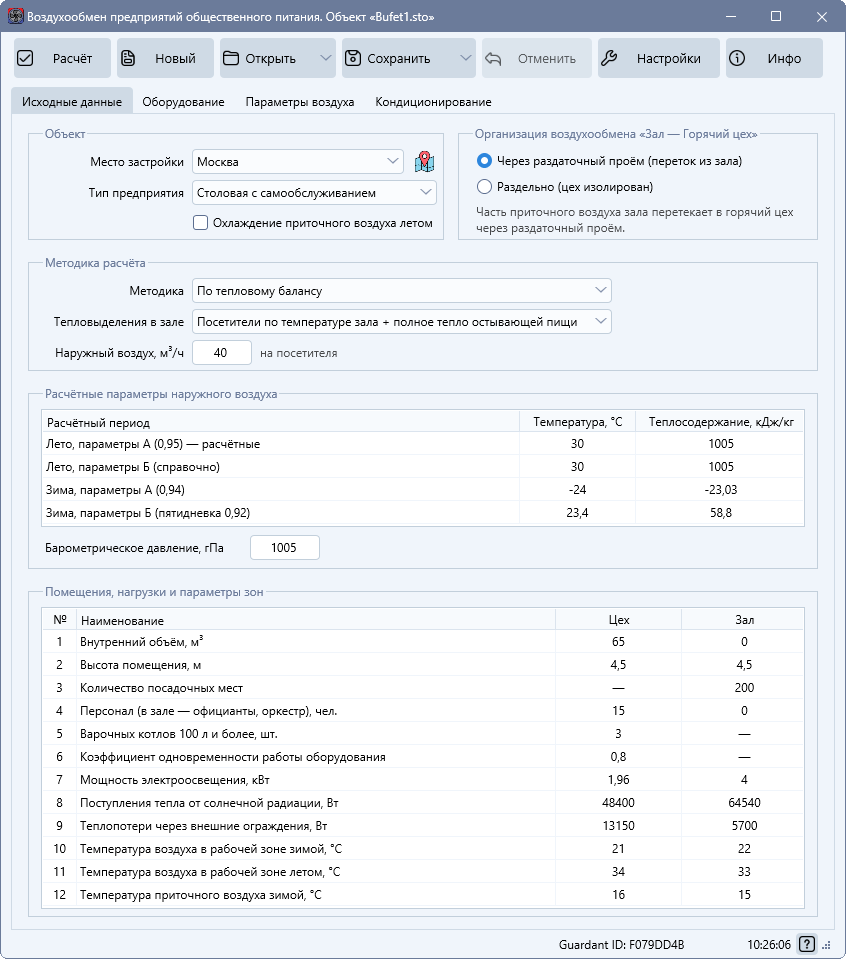Viewport: 846px width, 959px height.
Task: Run the calculation with the Расчёт button
Action: pyautogui.click(x=62, y=58)
